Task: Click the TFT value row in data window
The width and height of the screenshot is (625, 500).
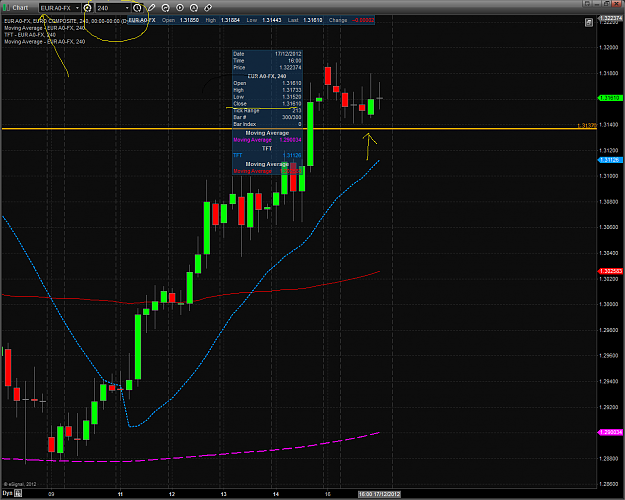Action: tap(267, 155)
